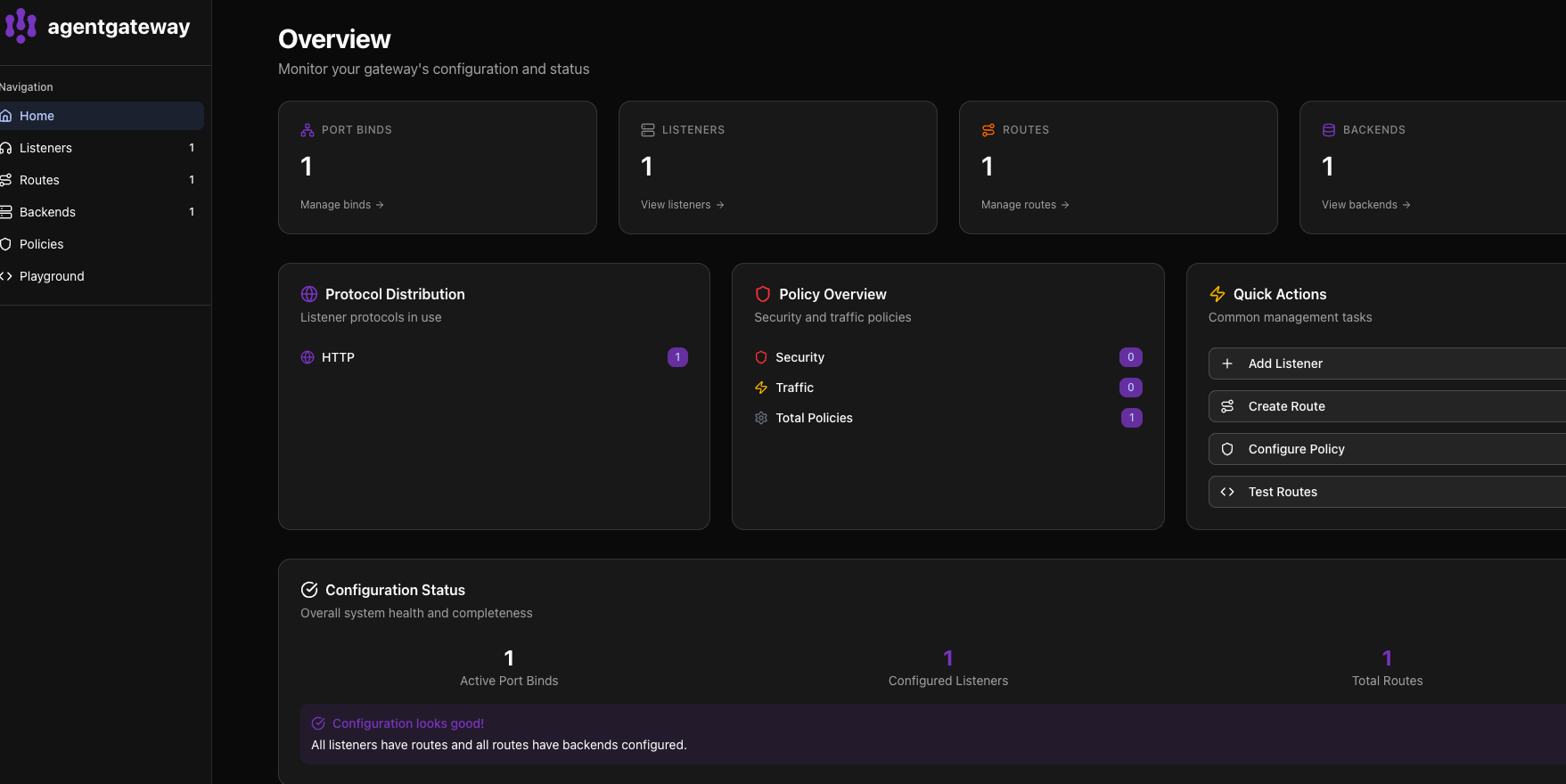The height and width of the screenshot is (784, 1566).
Task: Click the Security count badge
Action: click(x=1131, y=357)
